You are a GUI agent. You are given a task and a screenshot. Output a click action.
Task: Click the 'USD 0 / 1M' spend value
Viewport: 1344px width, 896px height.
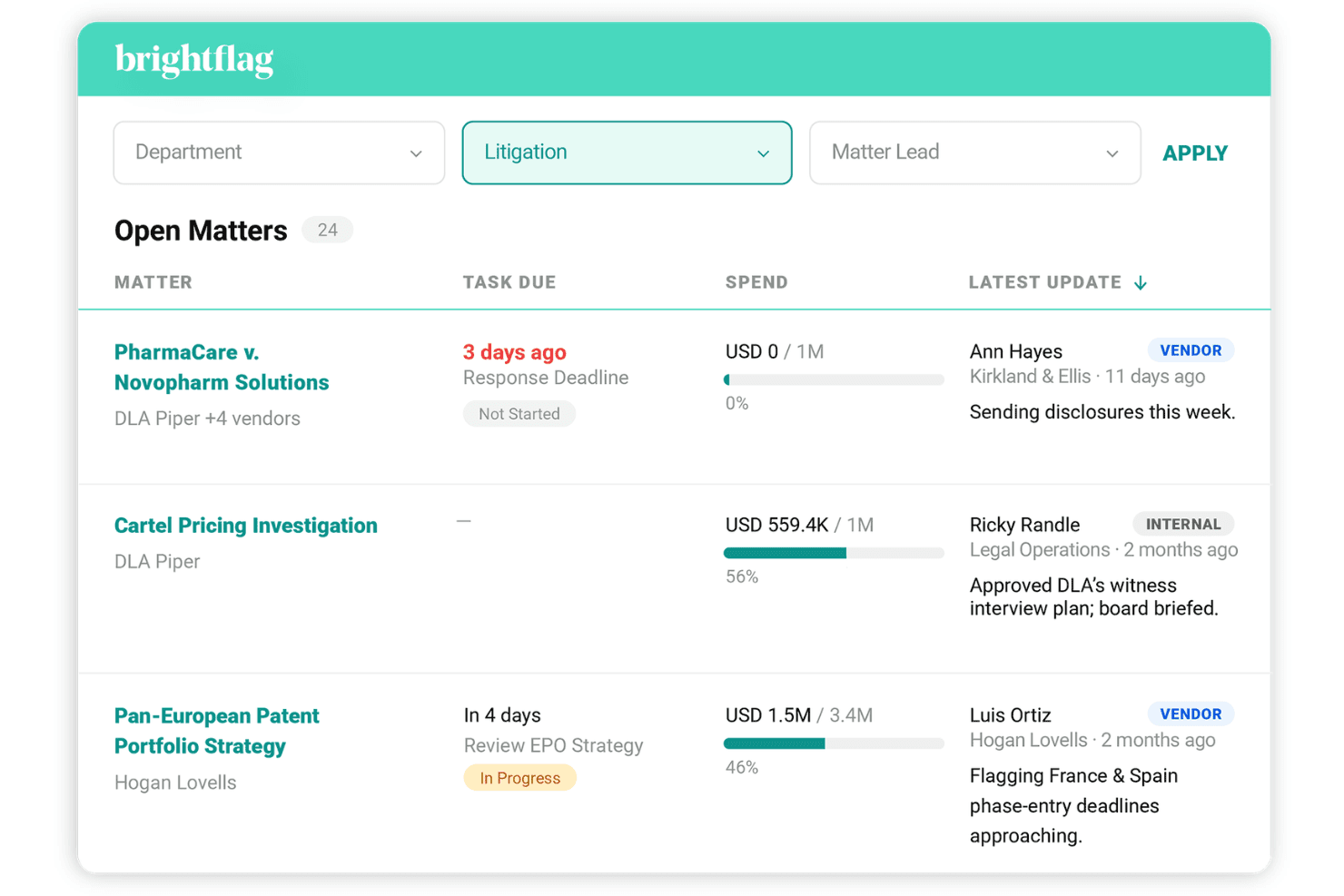[775, 351]
